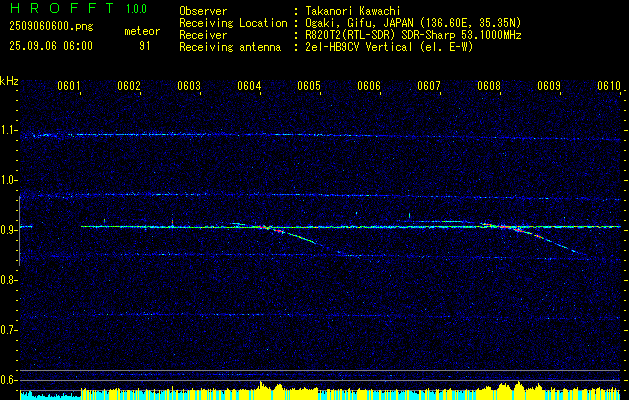The image size is (629, 400).
Task: Click time marker 0605
Action: pos(309,86)
